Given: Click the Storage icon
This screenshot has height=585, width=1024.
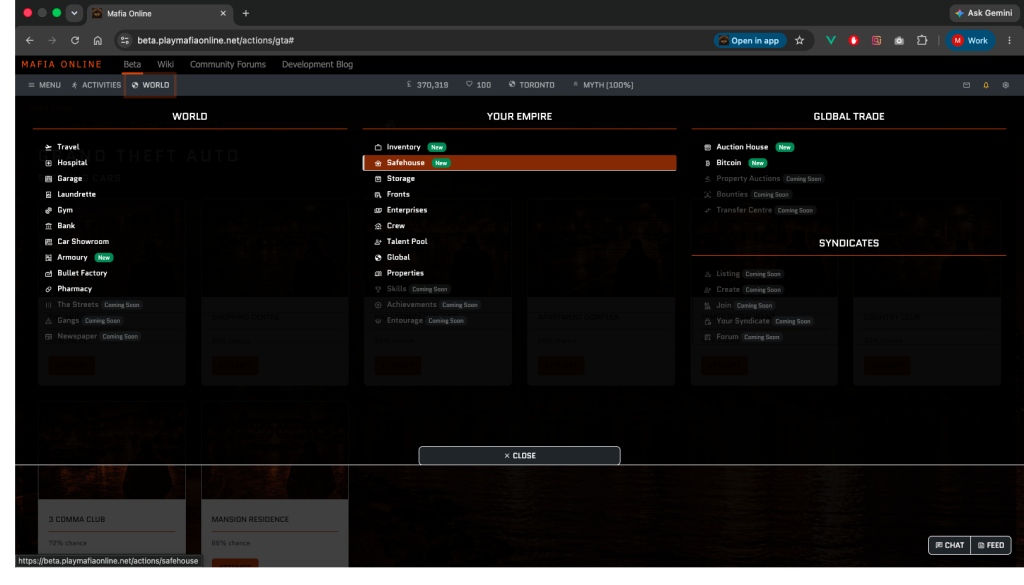Looking at the screenshot, I should 378,178.
